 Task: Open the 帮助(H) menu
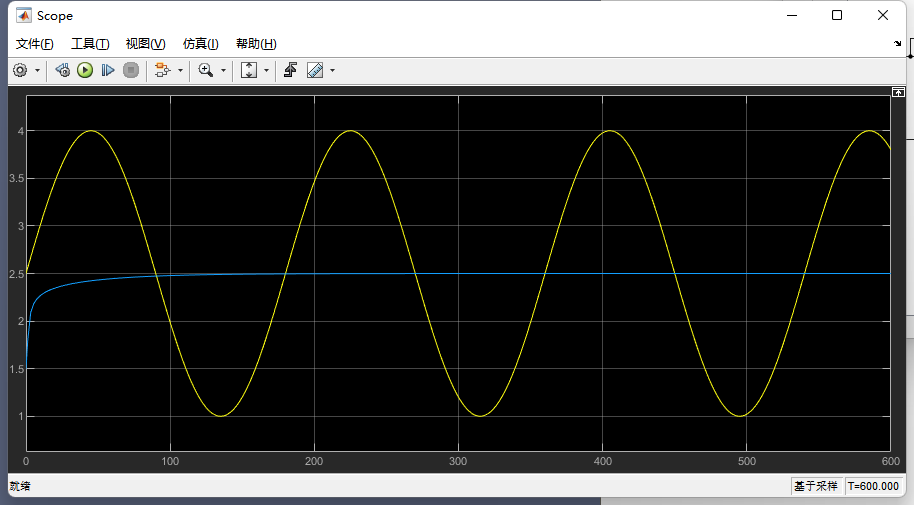[x=256, y=44]
